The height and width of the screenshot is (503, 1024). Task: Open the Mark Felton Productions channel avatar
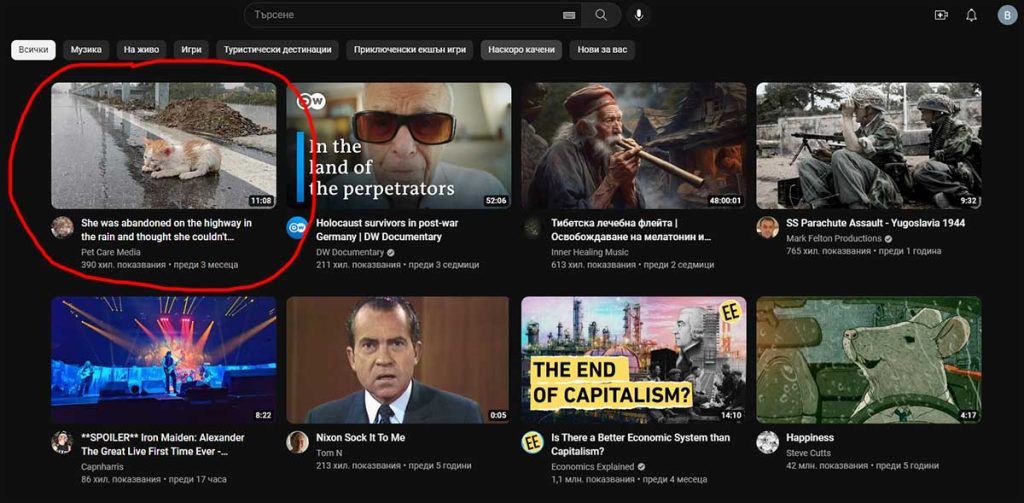coord(767,227)
